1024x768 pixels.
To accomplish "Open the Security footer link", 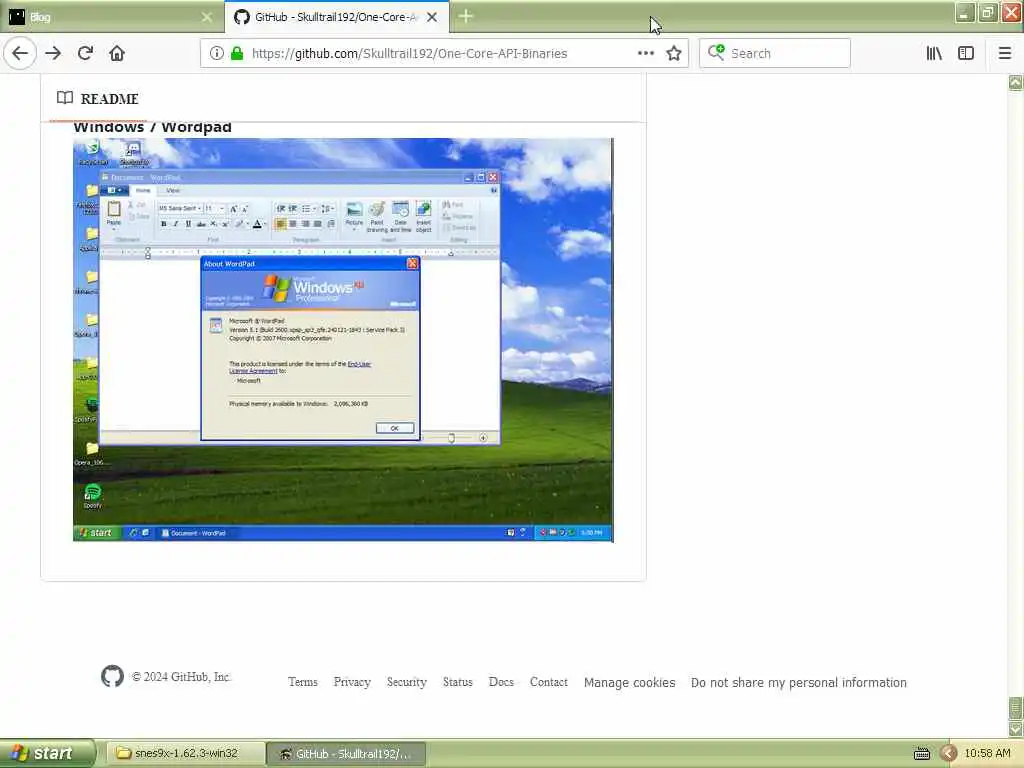I will pyautogui.click(x=407, y=682).
